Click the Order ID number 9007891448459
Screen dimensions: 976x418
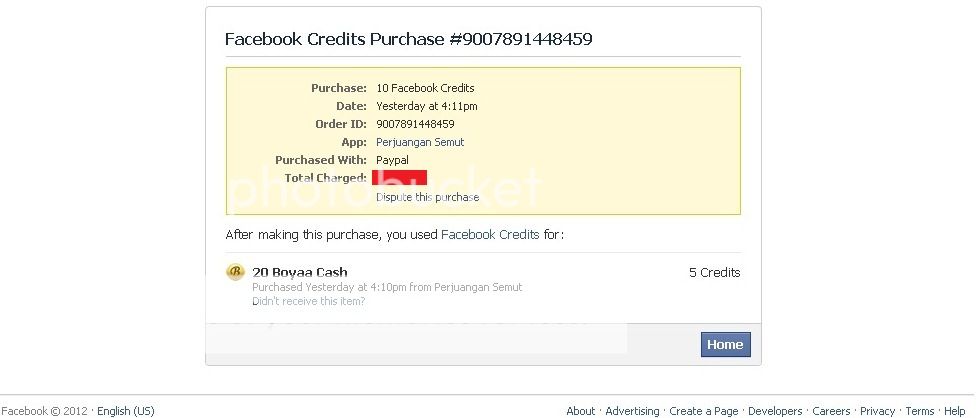coord(415,124)
